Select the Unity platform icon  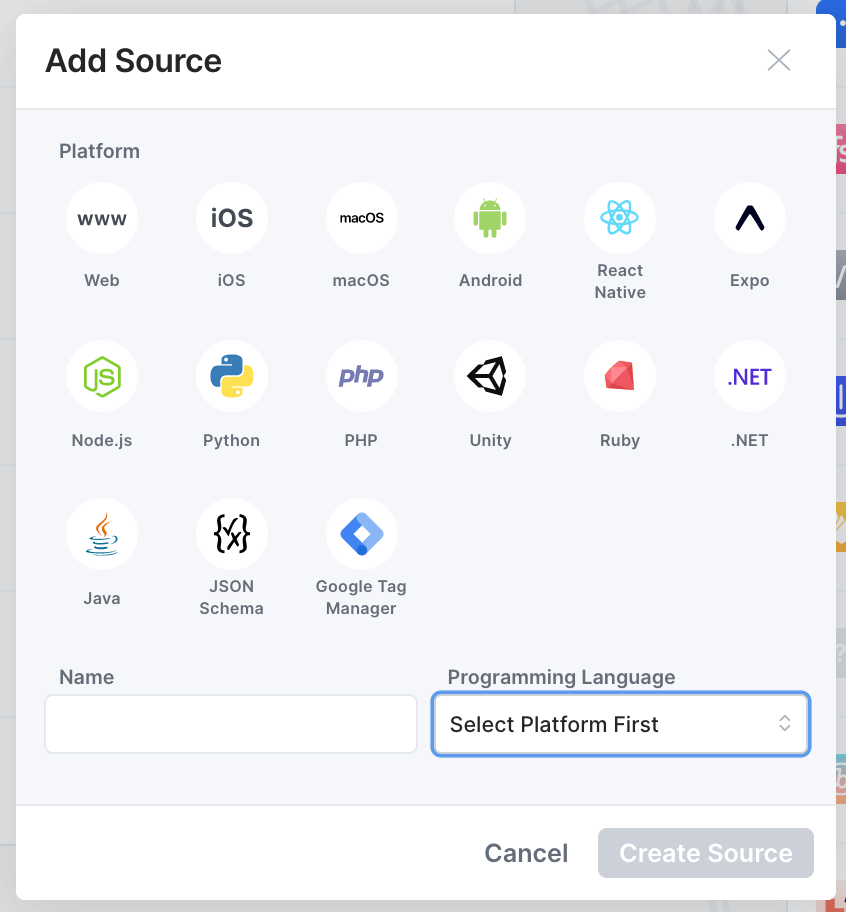[x=490, y=376]
